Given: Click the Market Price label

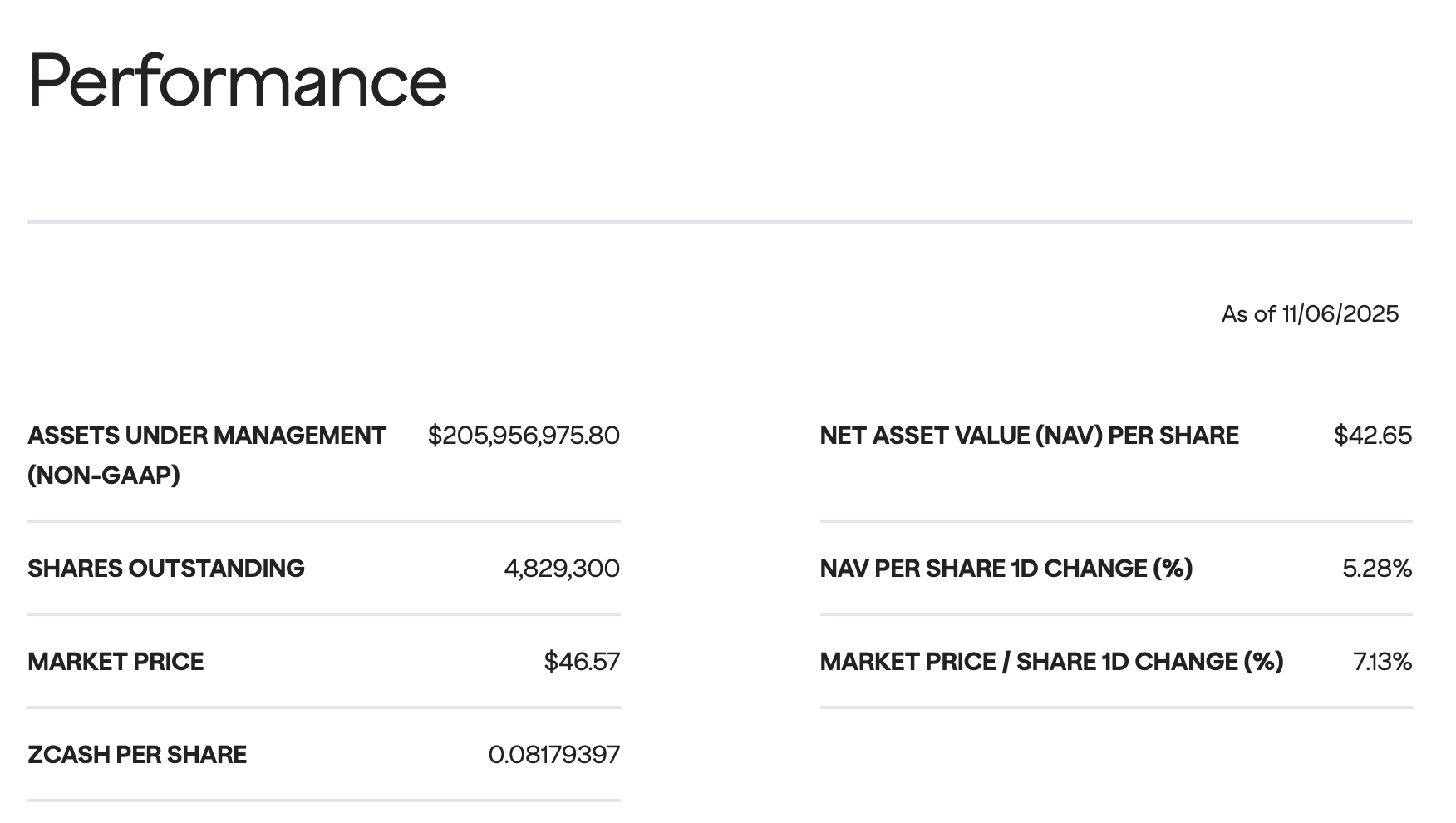Looking at the screenshot, I should tap(116, 662).
